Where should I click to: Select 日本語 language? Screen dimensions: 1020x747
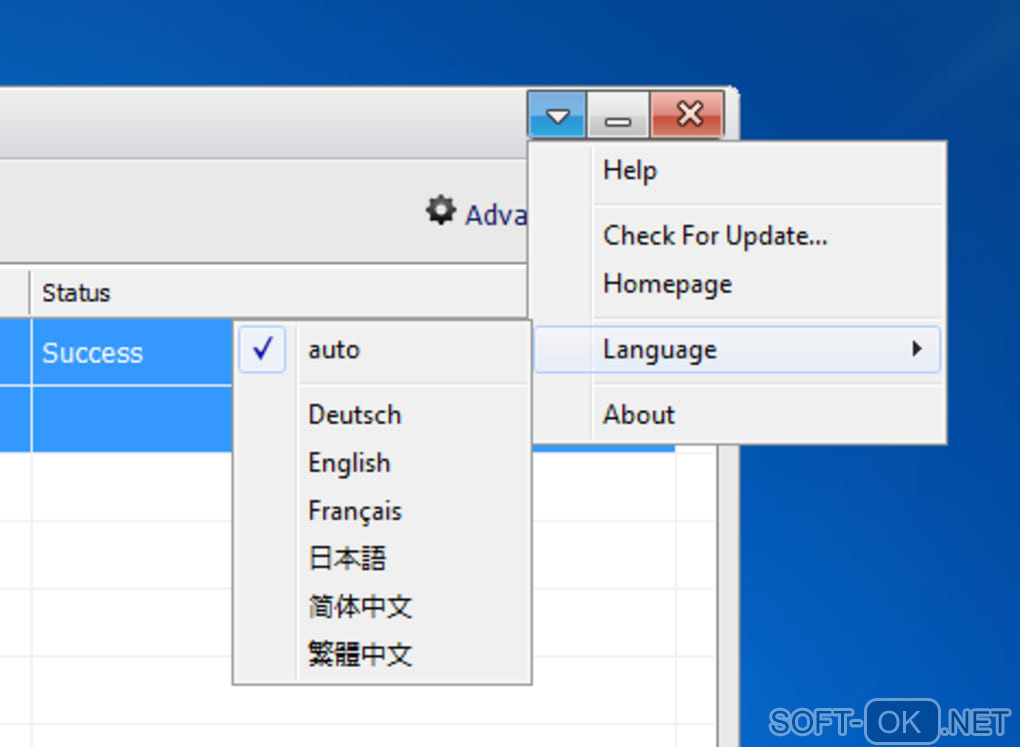[x=382, y=558]
